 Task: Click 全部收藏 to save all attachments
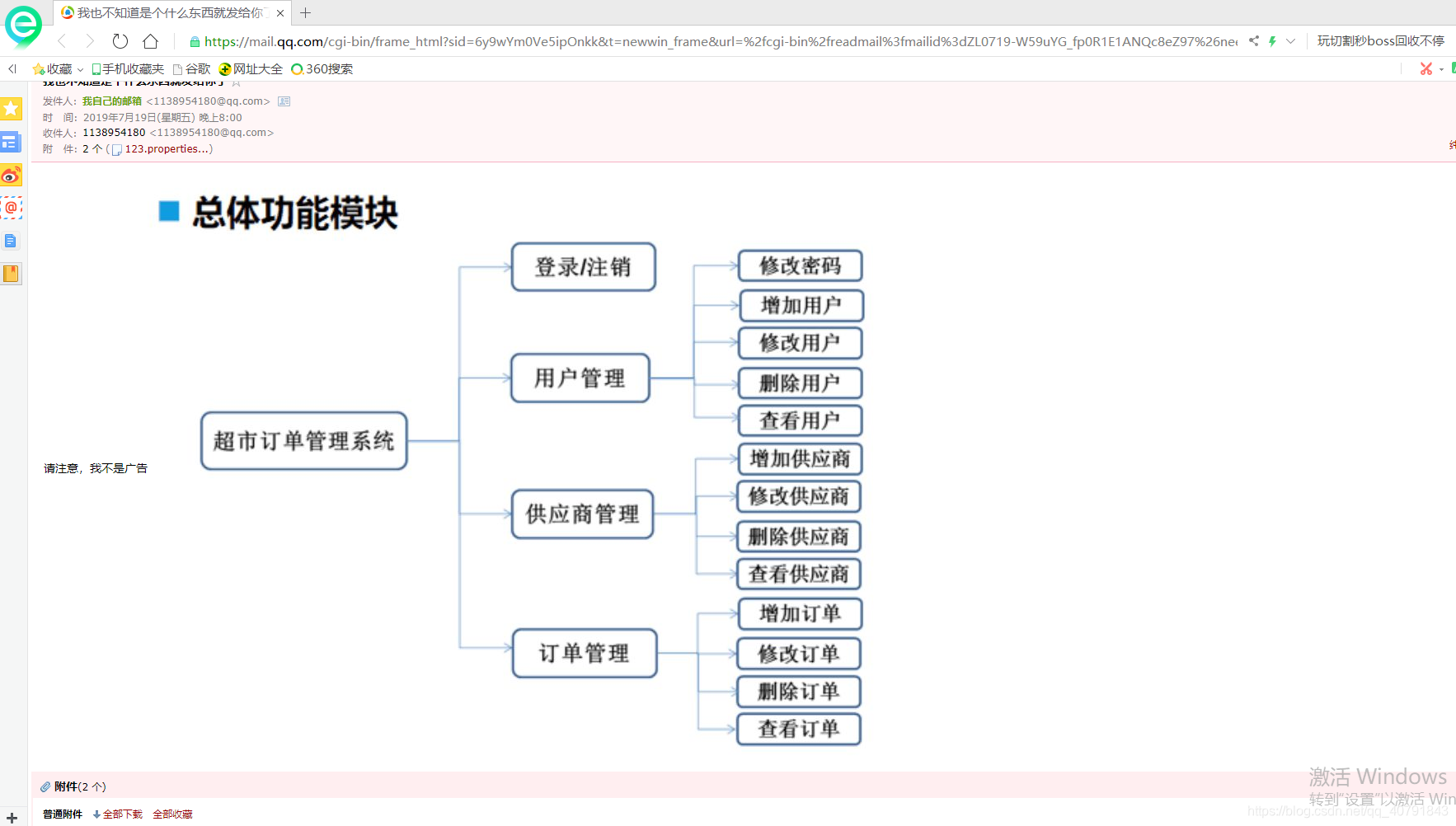(172, 814)
